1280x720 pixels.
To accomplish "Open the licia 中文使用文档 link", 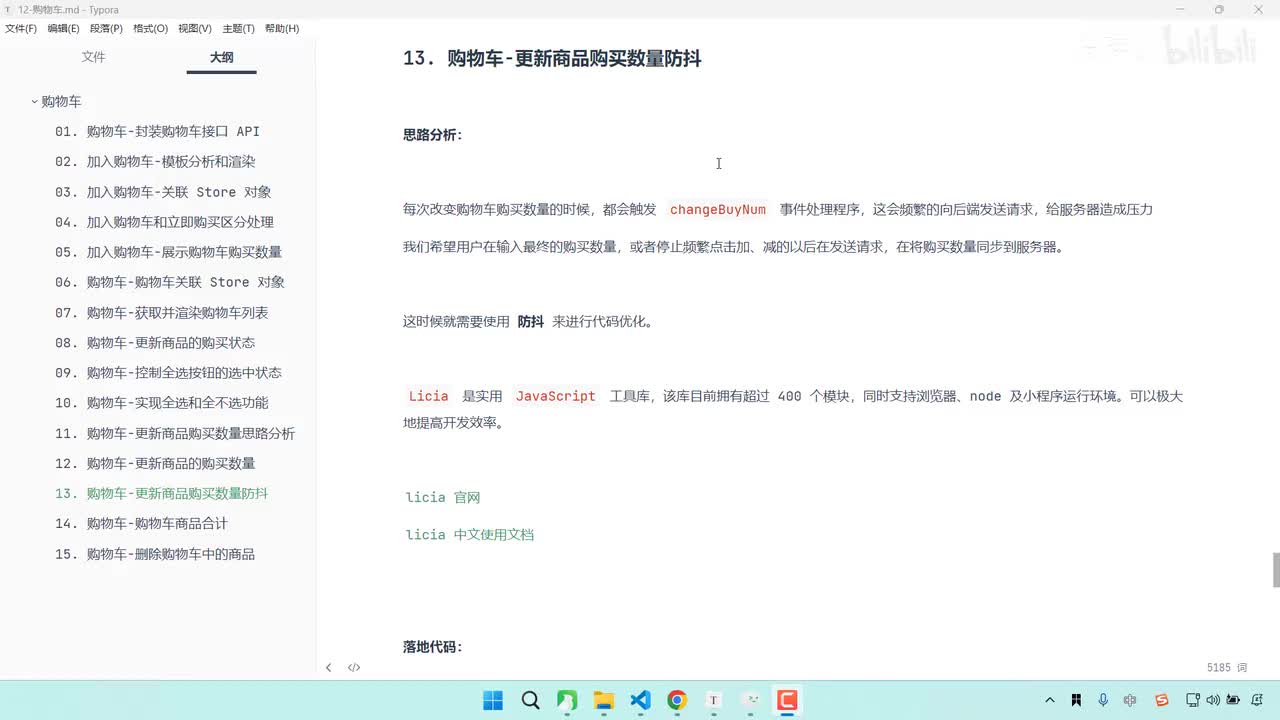I will coord(470,535).
